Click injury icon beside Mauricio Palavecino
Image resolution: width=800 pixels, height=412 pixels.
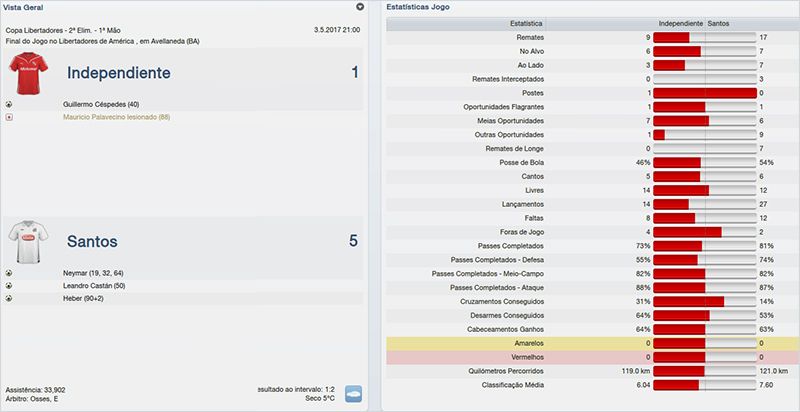click(9, 117)
